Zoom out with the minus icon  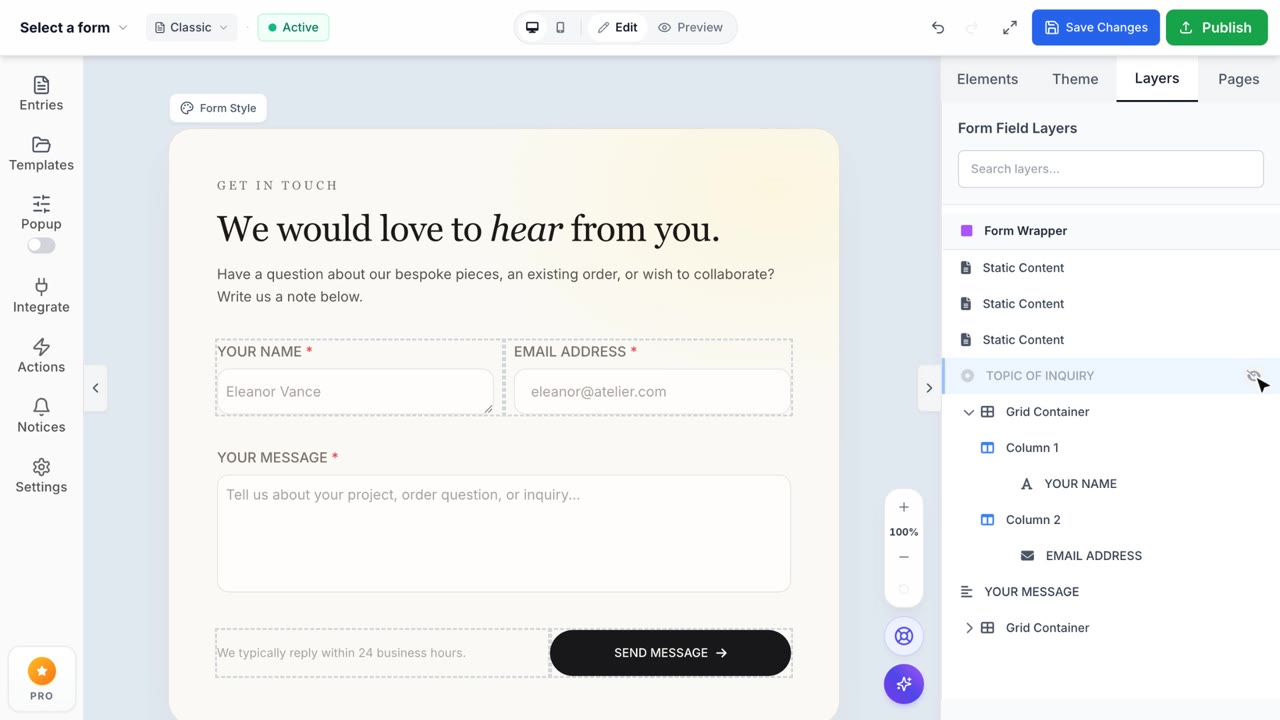point(904,557)
